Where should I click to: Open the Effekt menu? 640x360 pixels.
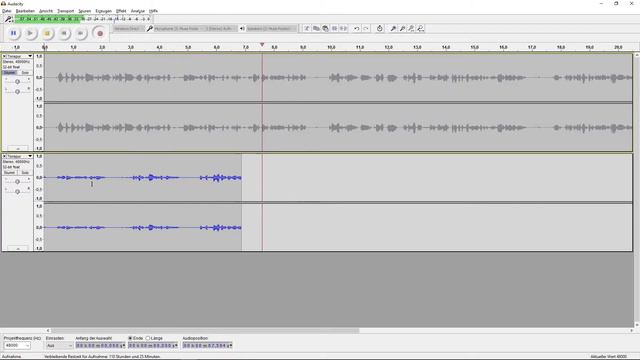click(121, 11)
